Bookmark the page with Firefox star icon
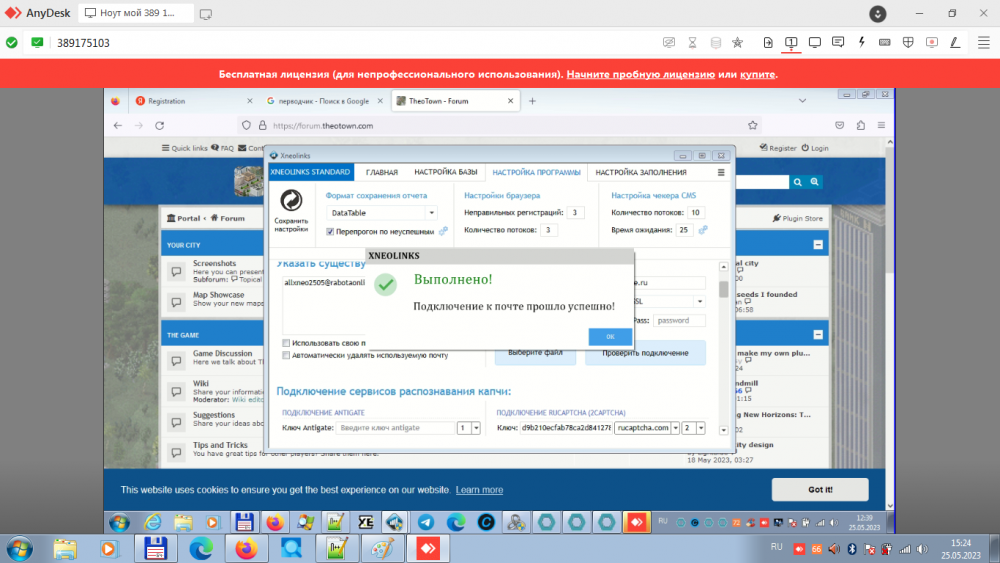This screenshot has height=563, width=1000. 753,126
